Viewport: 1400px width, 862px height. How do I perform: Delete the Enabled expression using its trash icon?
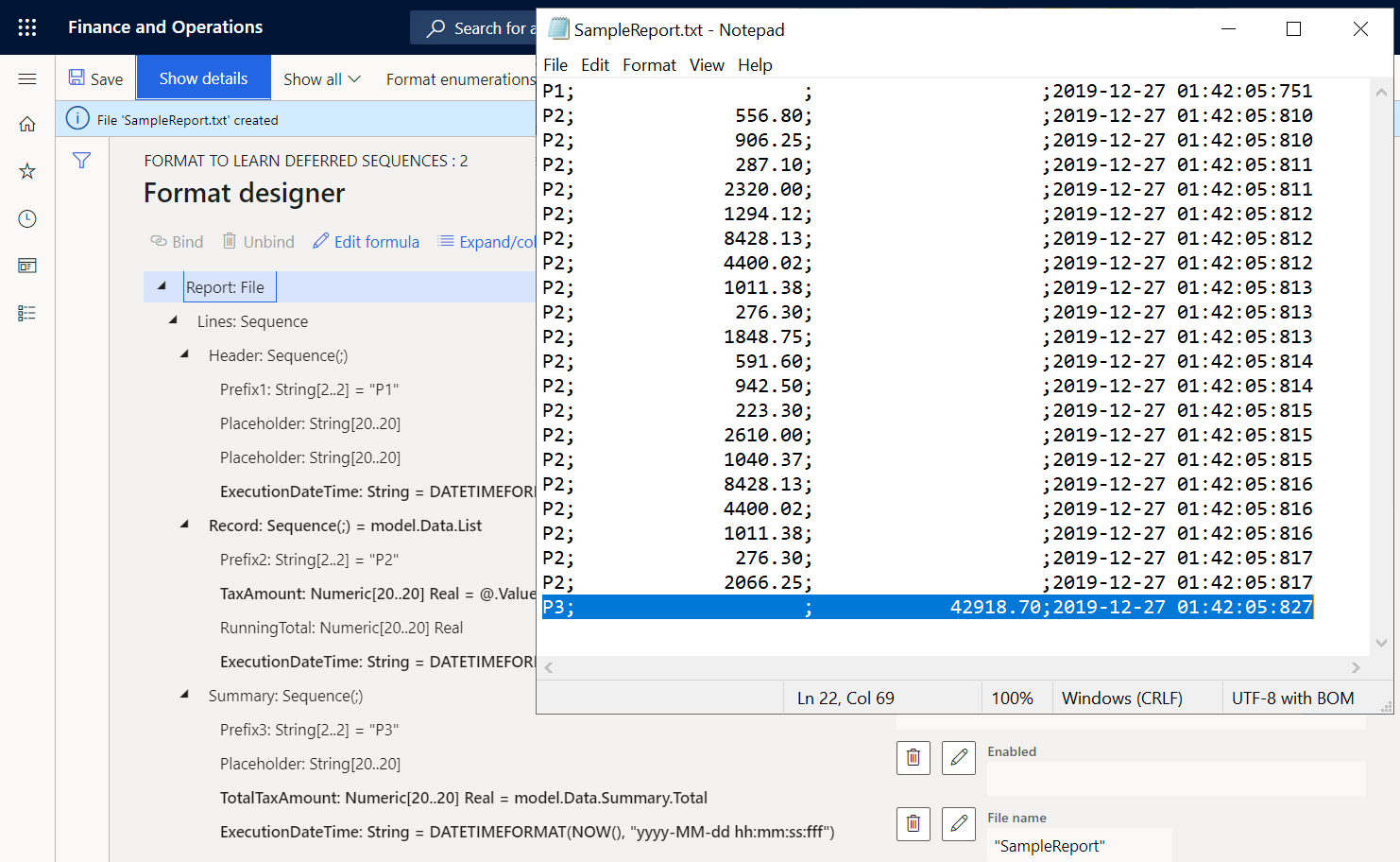point(913,757)
